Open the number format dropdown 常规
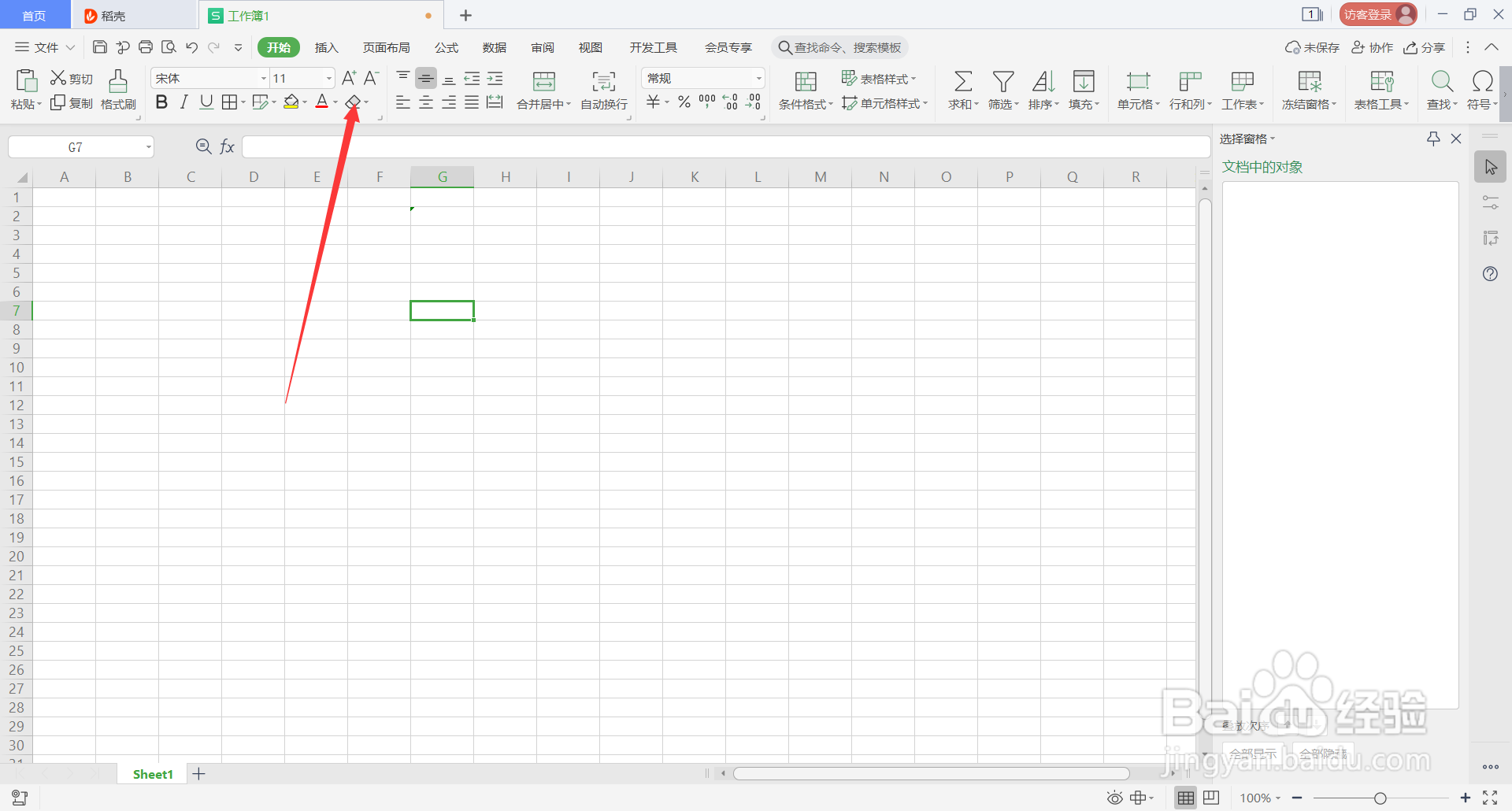 click(759, 78)
